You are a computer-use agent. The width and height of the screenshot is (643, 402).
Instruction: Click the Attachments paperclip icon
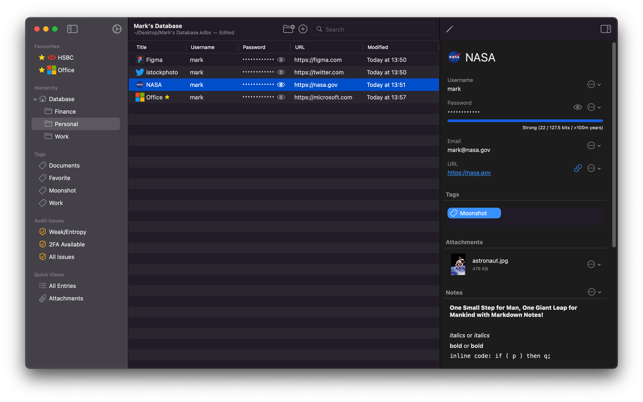click(42, 298)
